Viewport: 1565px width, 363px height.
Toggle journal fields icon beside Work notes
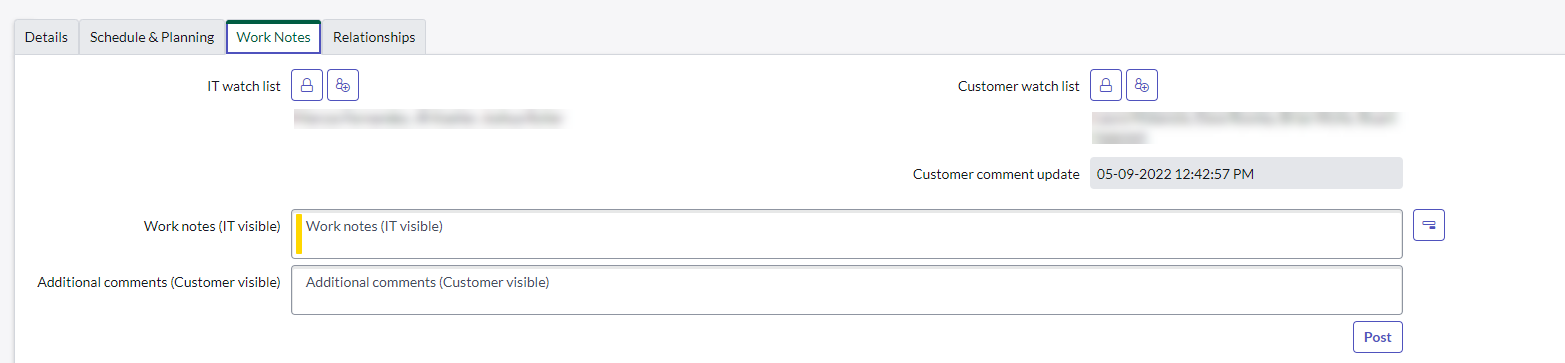[x=1429, y=225]
